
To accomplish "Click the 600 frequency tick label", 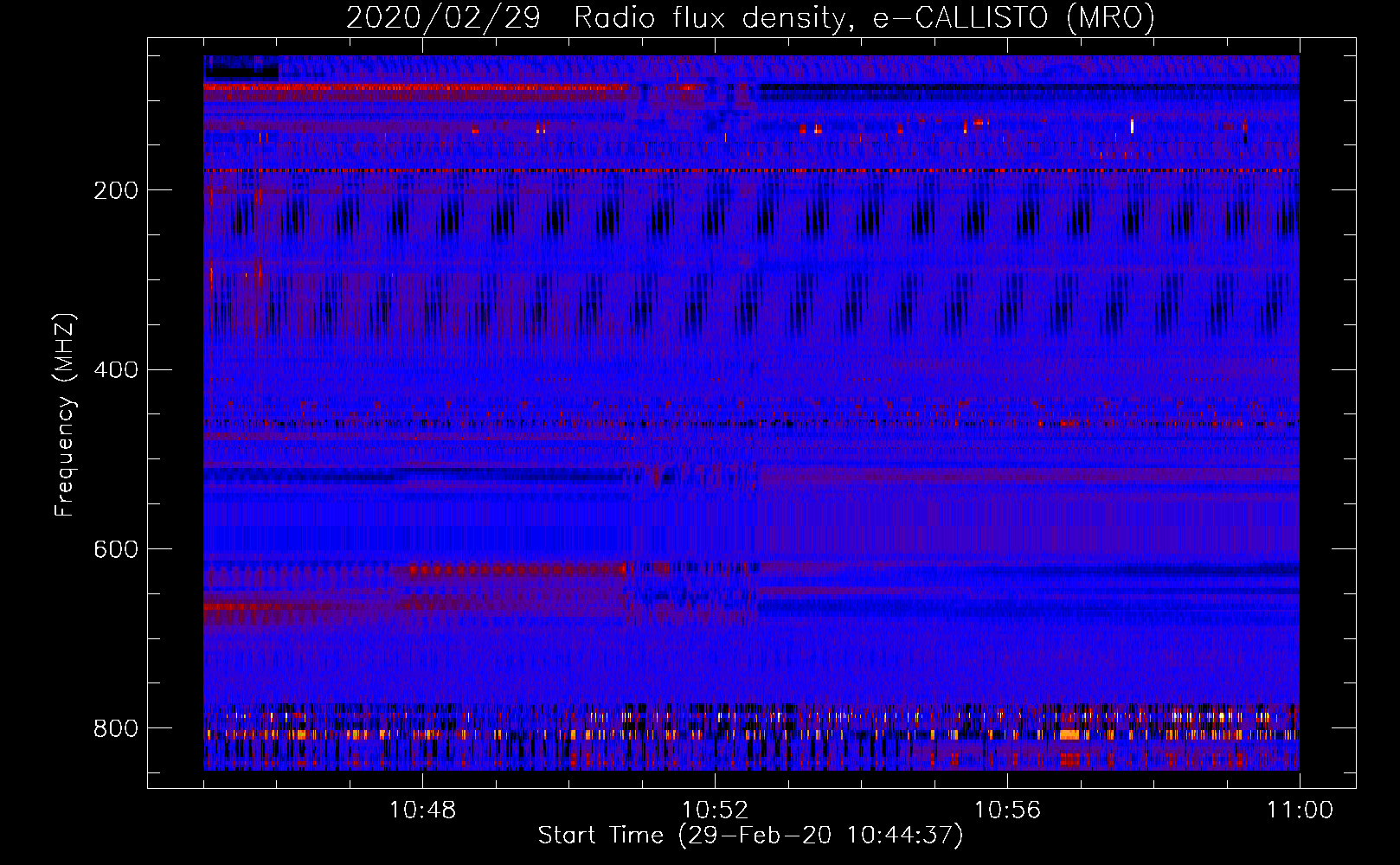I will (116, 550).
